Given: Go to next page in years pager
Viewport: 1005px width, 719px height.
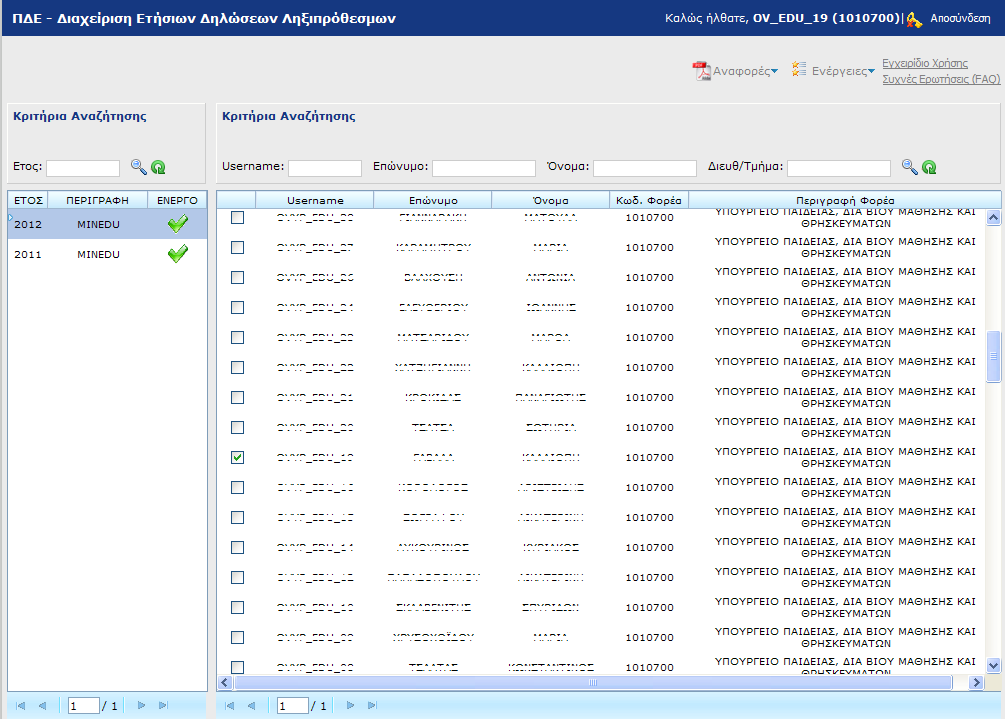Looking at the screenshot, I should [142, 706].
